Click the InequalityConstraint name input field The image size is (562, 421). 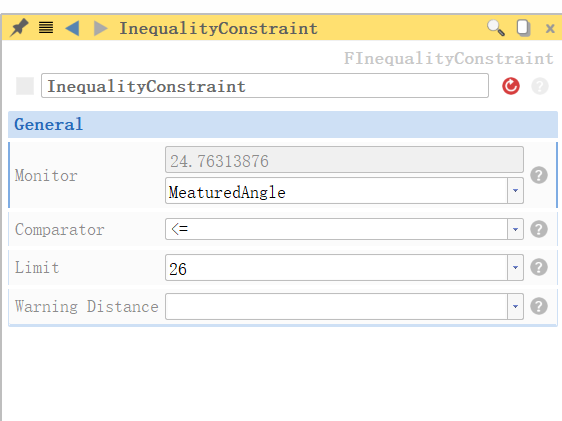click(x=265, y=86)
